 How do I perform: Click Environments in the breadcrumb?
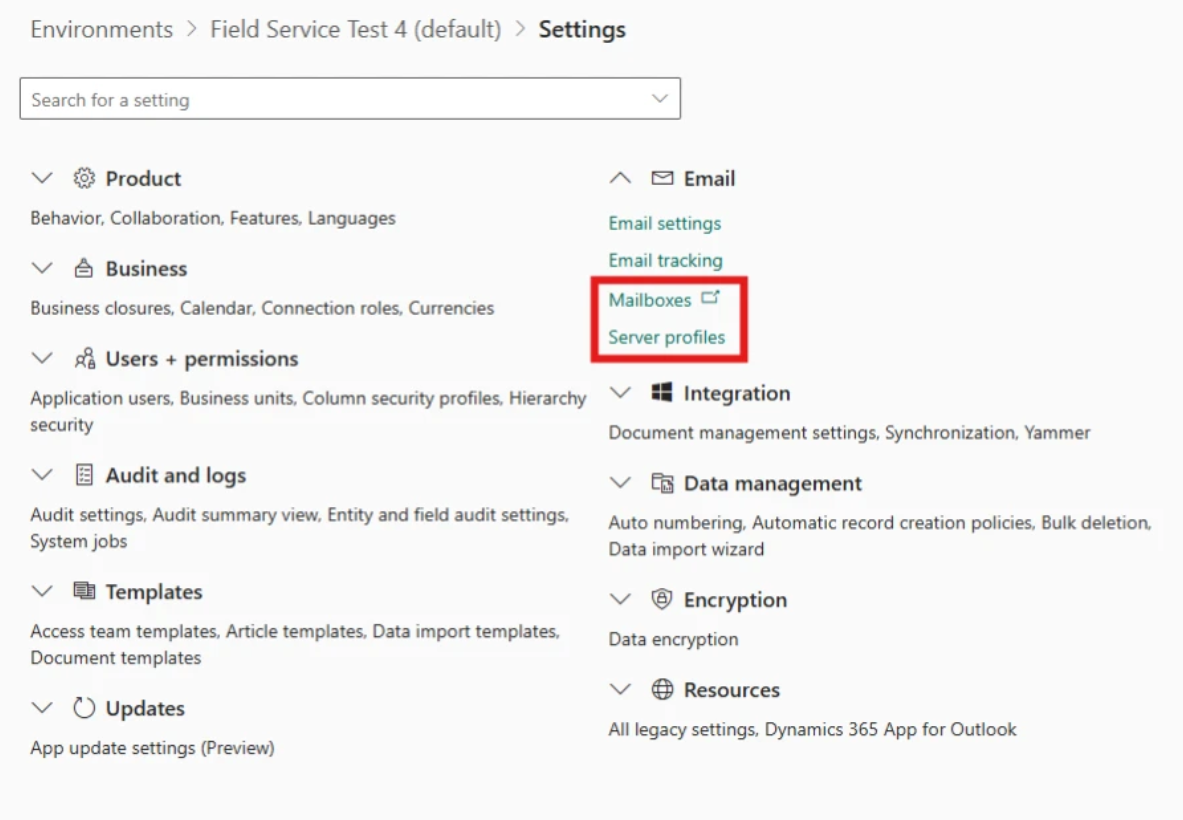[x=101, y=29]
